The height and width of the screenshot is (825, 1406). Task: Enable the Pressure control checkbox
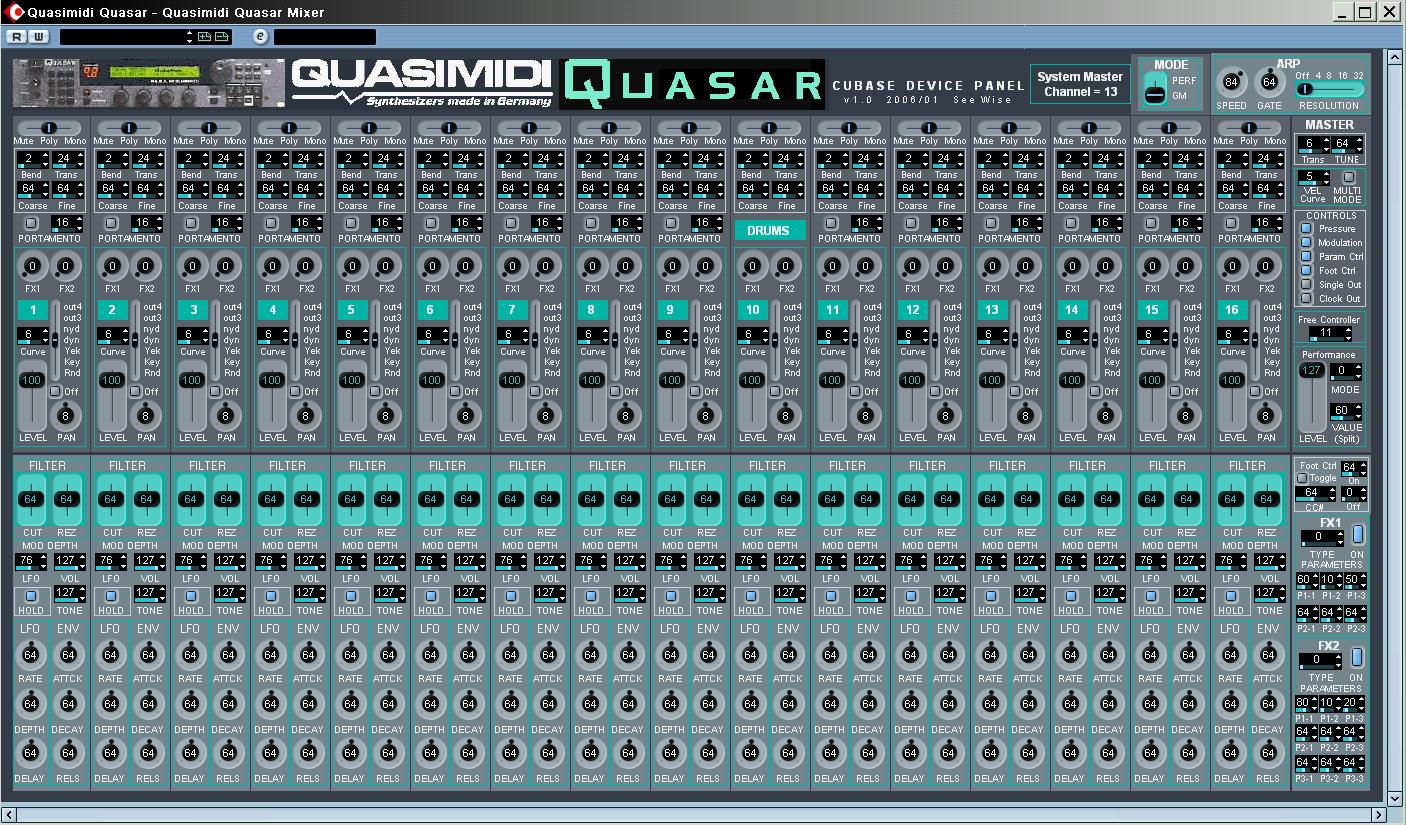[x=1306, y=229]
